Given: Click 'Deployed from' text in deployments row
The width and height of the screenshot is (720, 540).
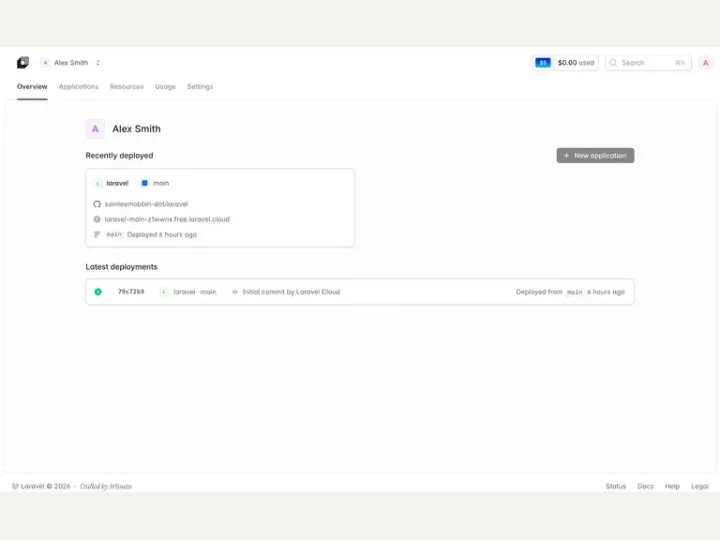Looking at the screenshot, I should pyautogui.click(x=539, y=292).
